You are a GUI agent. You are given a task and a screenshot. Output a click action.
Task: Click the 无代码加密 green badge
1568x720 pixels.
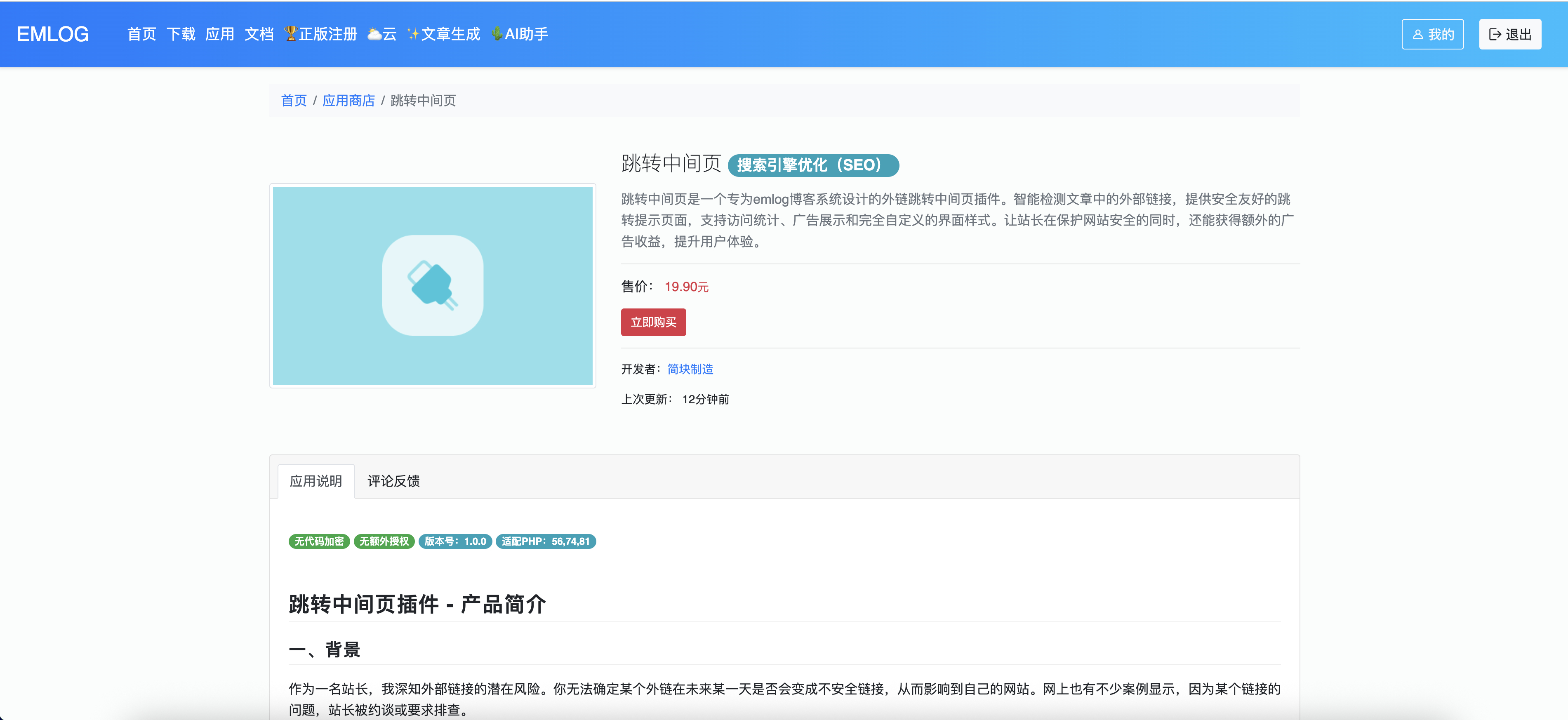[319, 541]
